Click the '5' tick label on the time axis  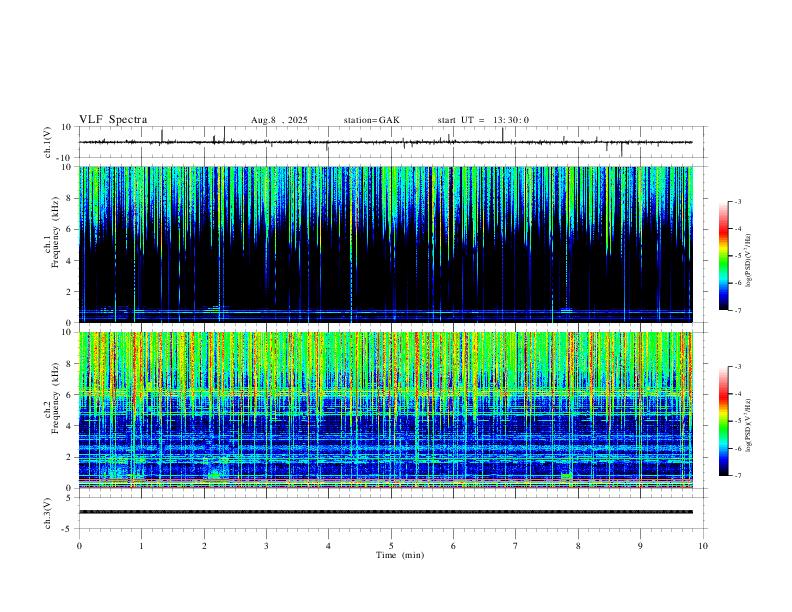coord(391,546)
